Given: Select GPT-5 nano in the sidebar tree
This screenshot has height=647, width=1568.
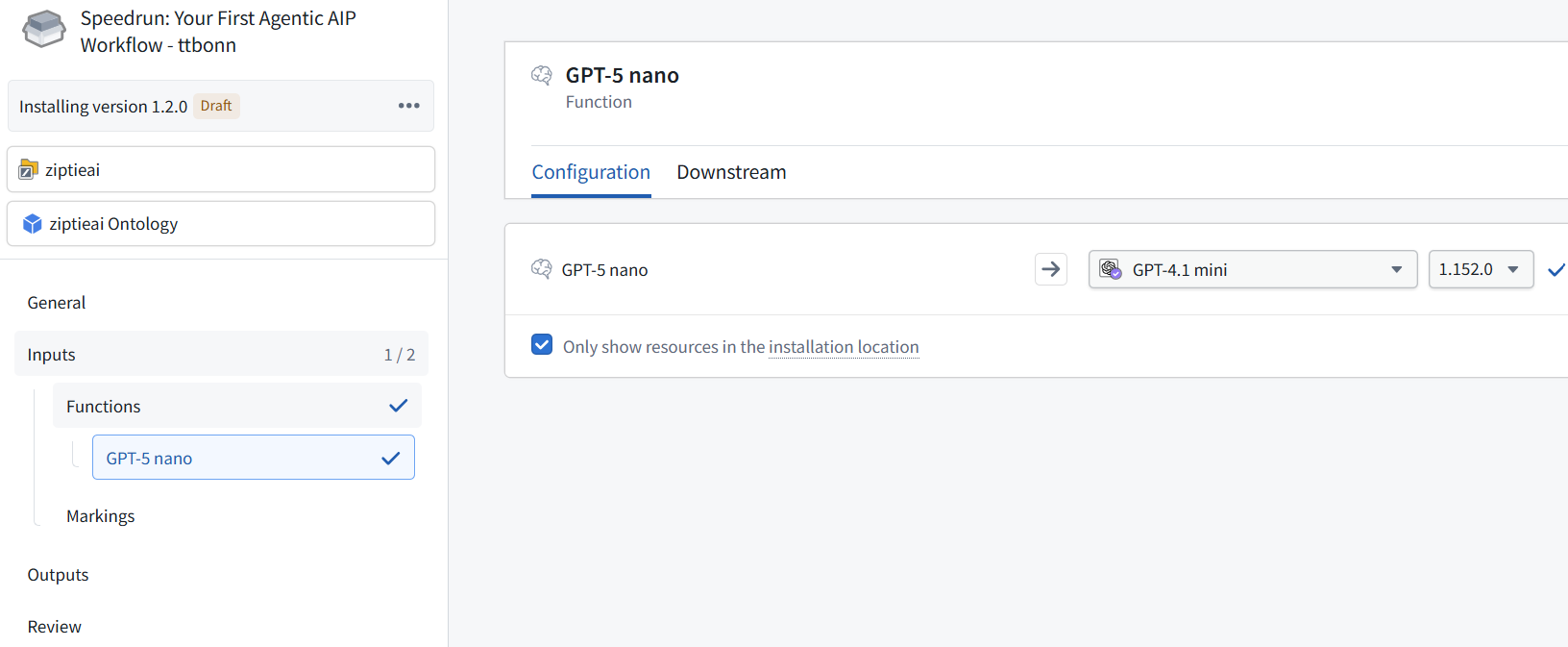Looking at the screenshot, I should pos(254,458).
